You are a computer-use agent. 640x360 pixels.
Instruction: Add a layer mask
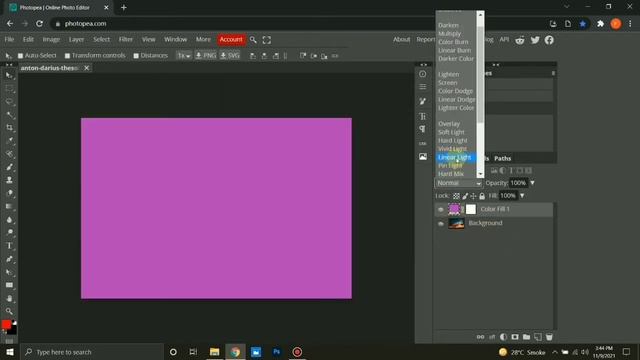click(515, 337)
